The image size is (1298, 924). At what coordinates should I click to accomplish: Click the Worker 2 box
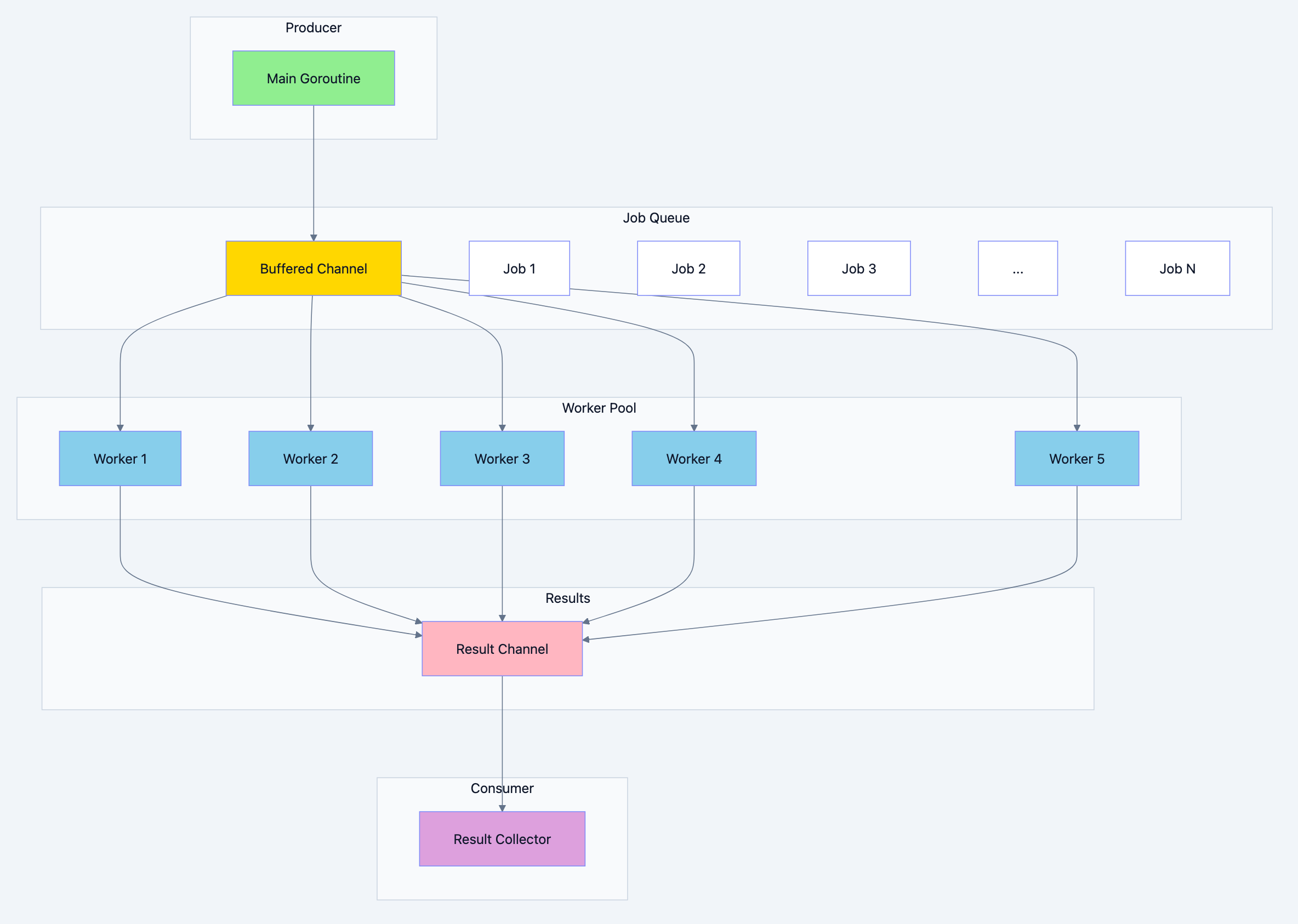pyautogui.click(x=310, y=459)
